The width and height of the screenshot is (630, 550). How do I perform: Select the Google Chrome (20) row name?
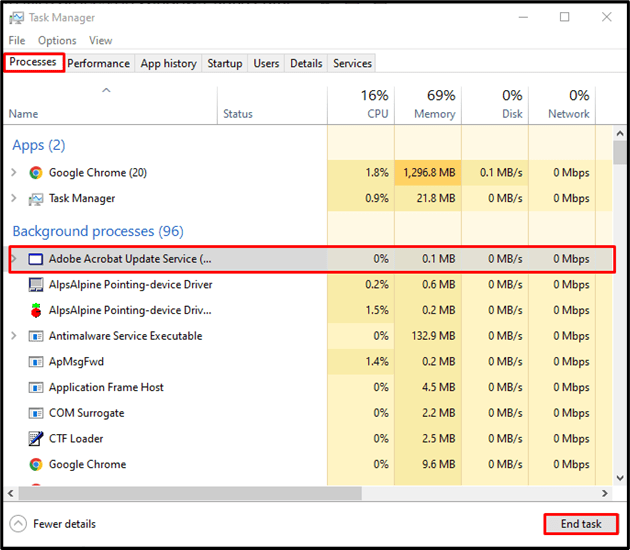[98, 173]
